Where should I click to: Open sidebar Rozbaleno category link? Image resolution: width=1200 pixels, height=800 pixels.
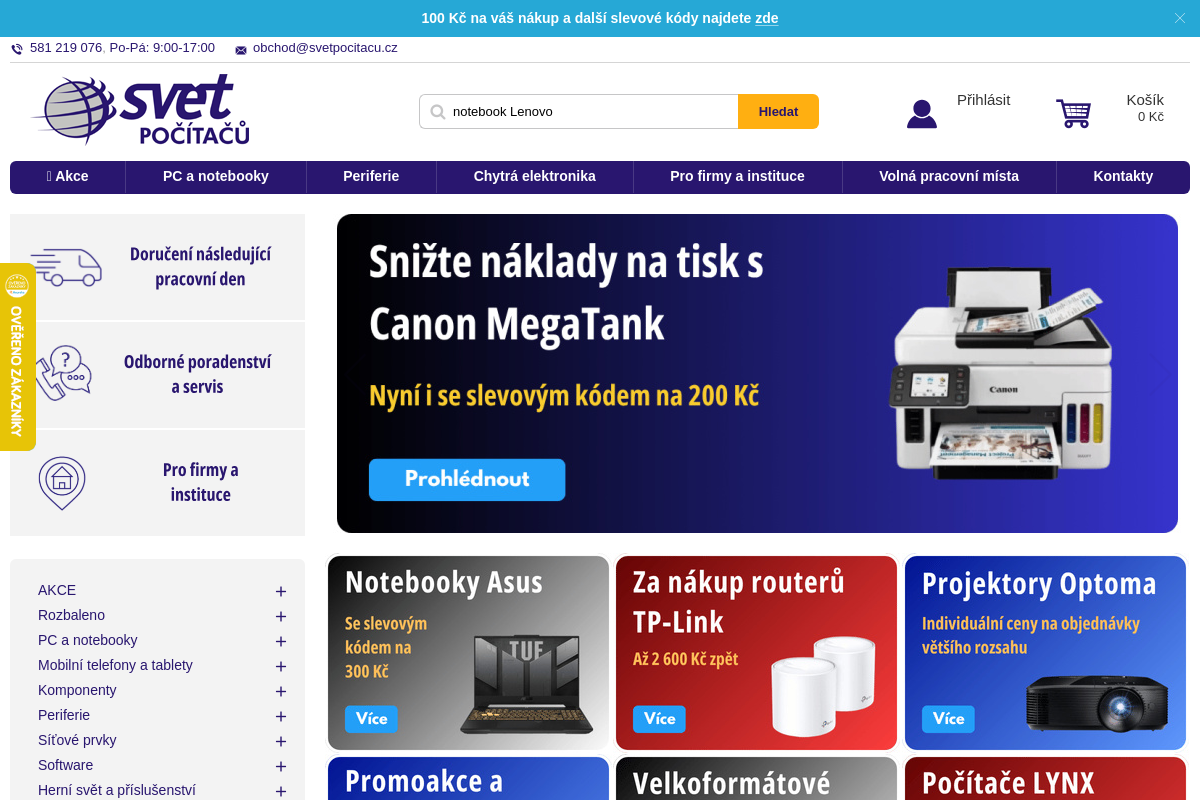71,615
